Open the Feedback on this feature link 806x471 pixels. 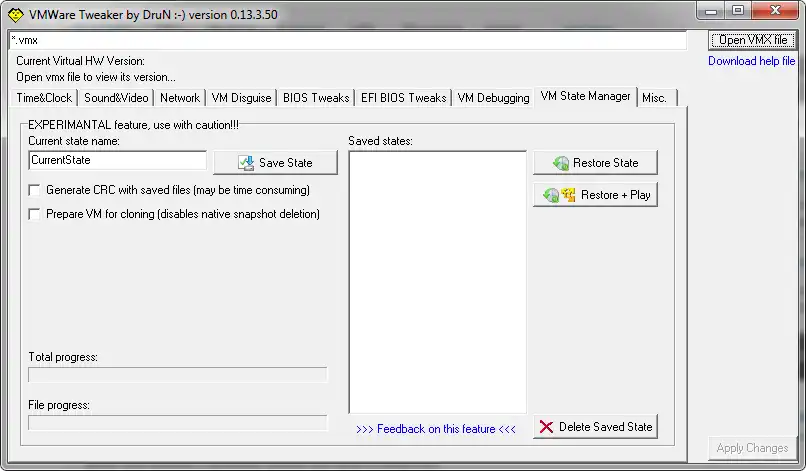click(x=436, y=429)
